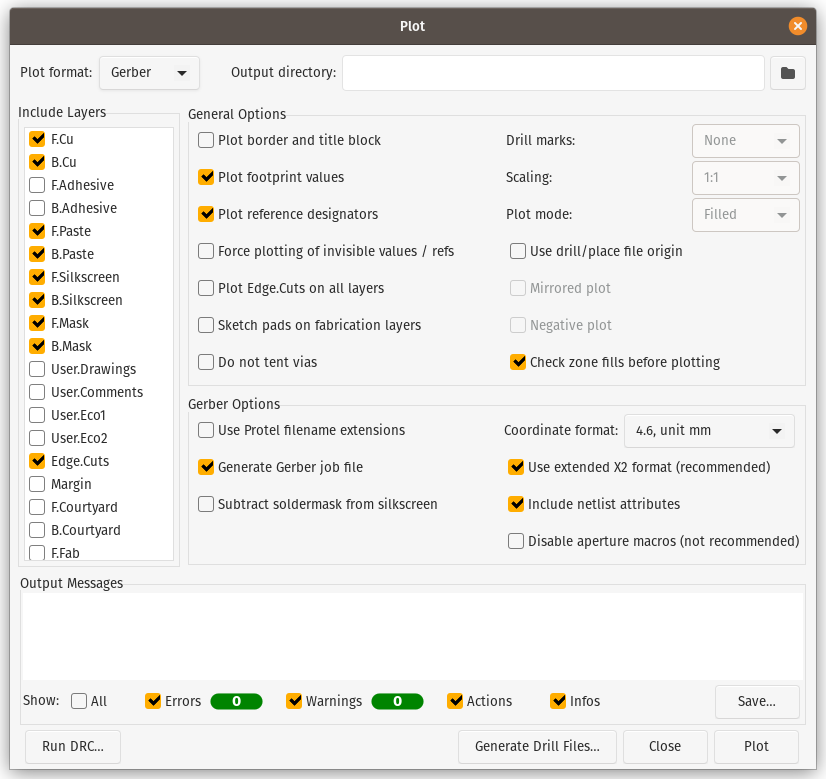Check the User.Drawings layer
The image size is (826, 779).
pos(37,370)
